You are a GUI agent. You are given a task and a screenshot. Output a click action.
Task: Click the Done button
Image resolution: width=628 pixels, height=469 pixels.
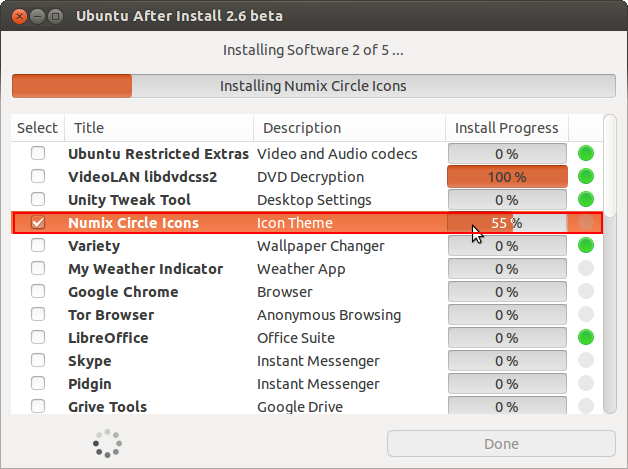501,444
